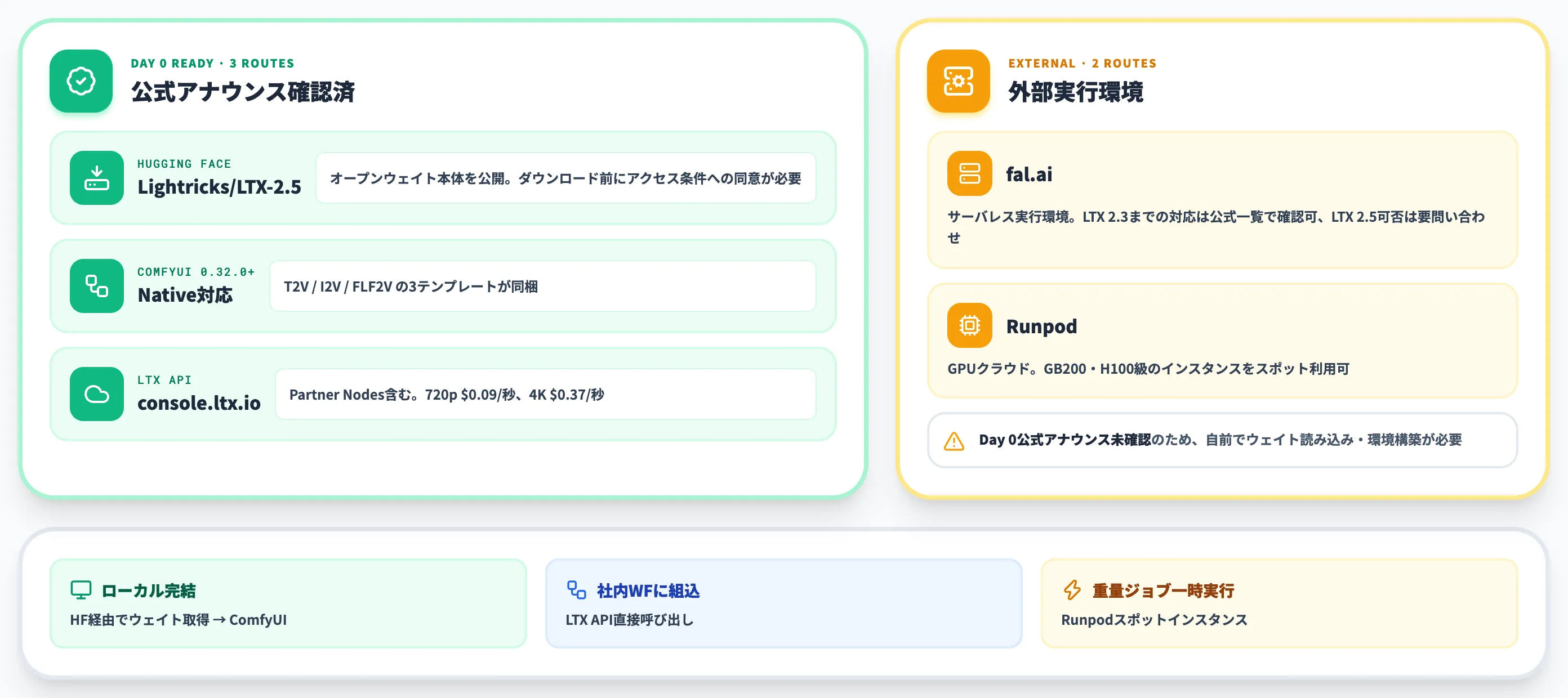
Task: Click the 社内WFに組込 heading
Action: point(648,590)
